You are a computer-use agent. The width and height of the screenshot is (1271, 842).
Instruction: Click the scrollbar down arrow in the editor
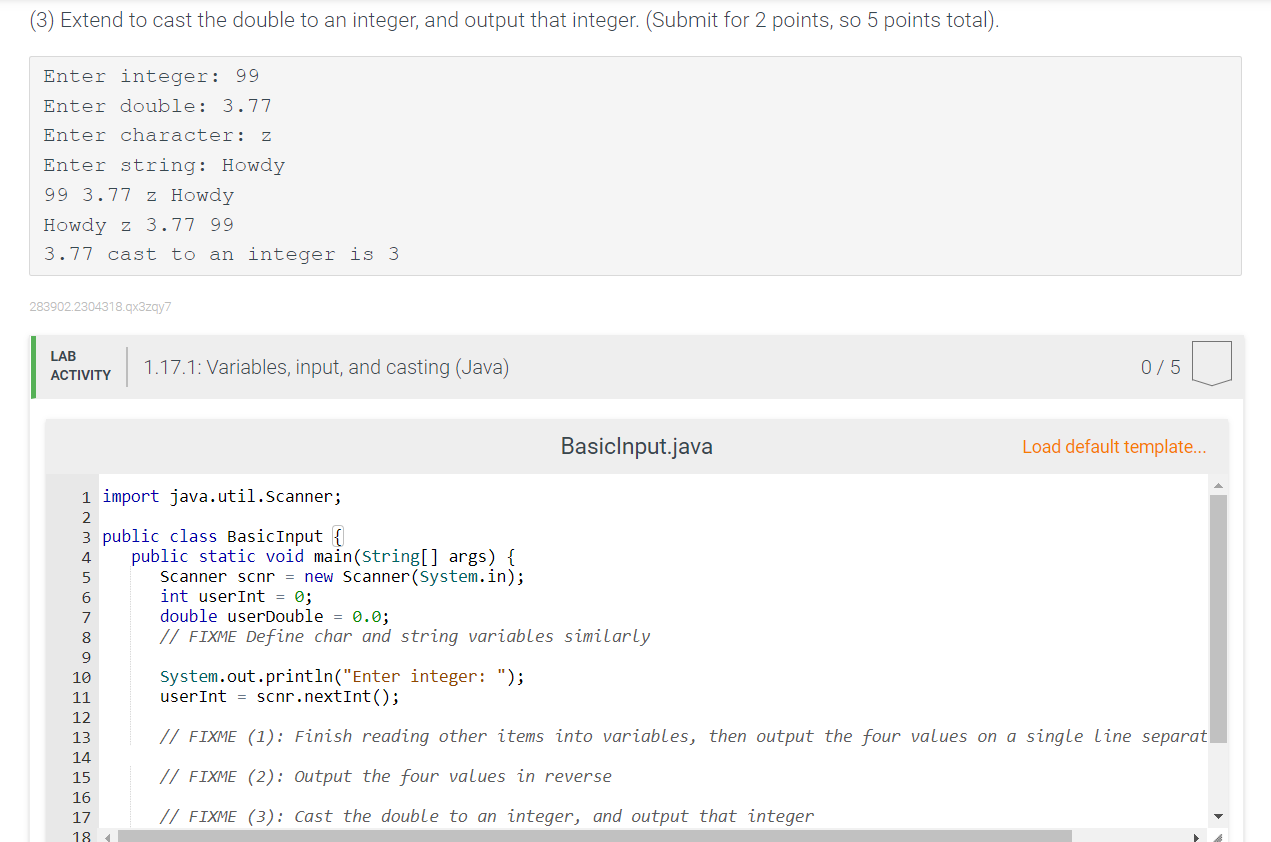tap(1218, 817)
